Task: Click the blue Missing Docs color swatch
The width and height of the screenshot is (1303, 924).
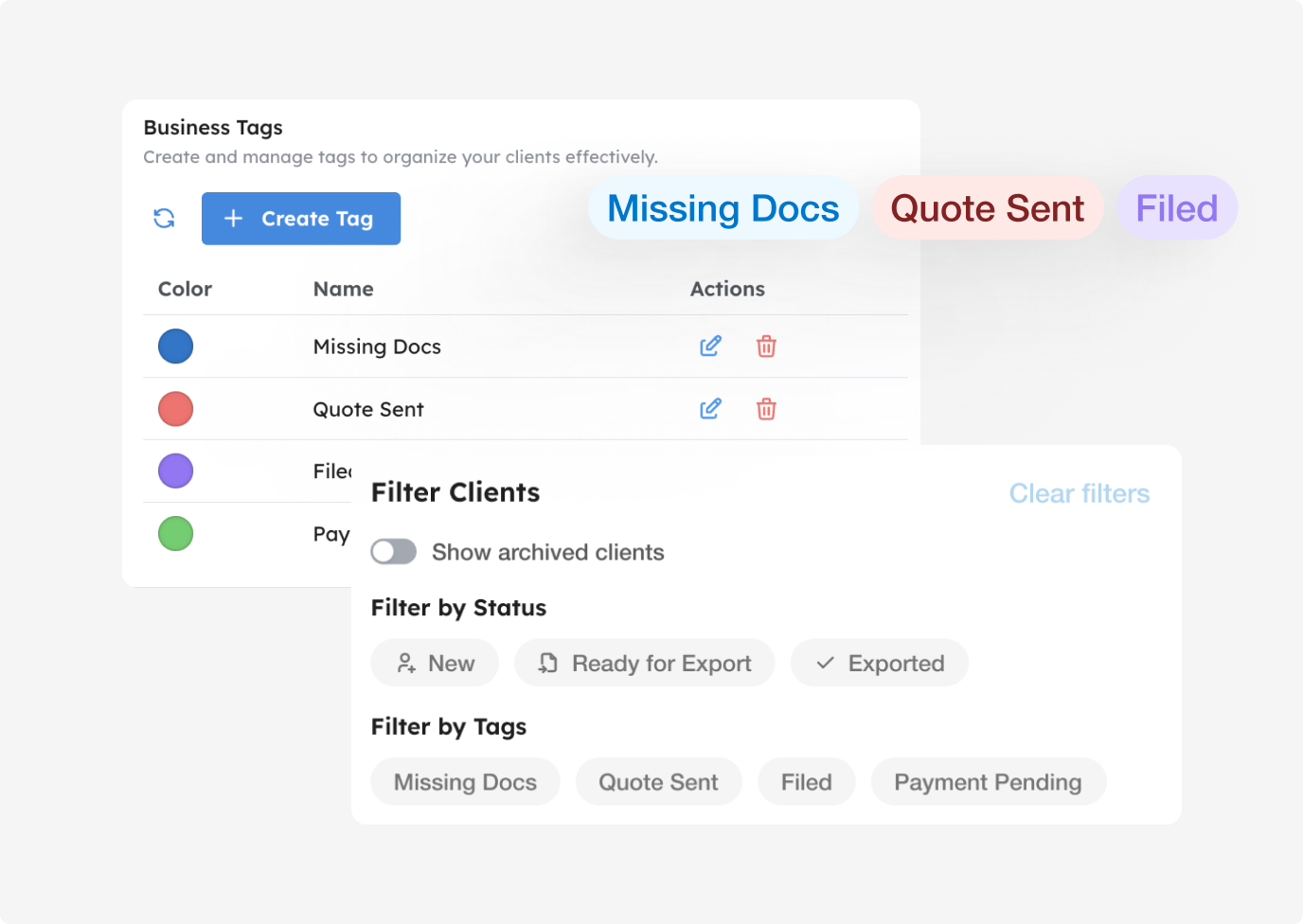Action: coord(176,346)
